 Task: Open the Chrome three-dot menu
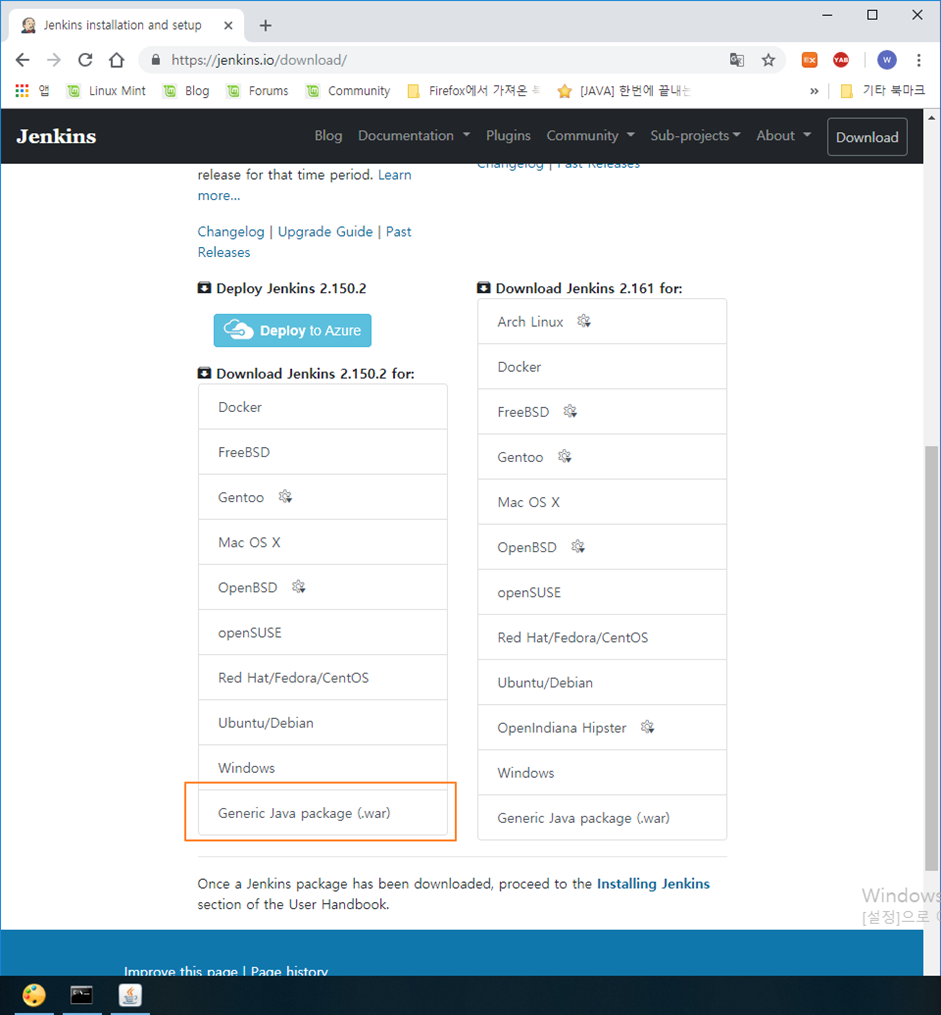918,60
